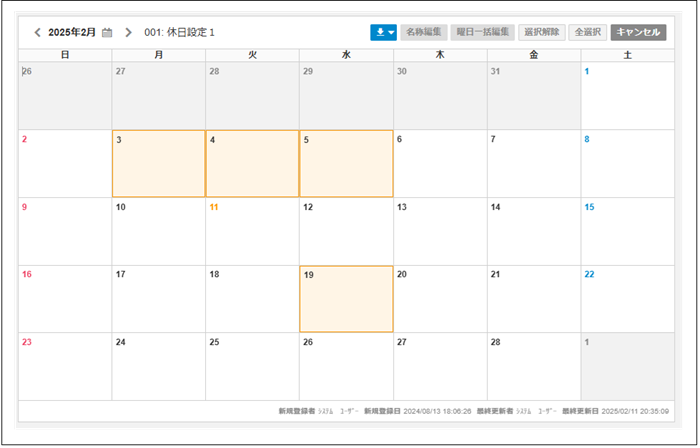700x448 pixels.
Task: Select February 26 day cell
Action: click(x=346, y=366)
